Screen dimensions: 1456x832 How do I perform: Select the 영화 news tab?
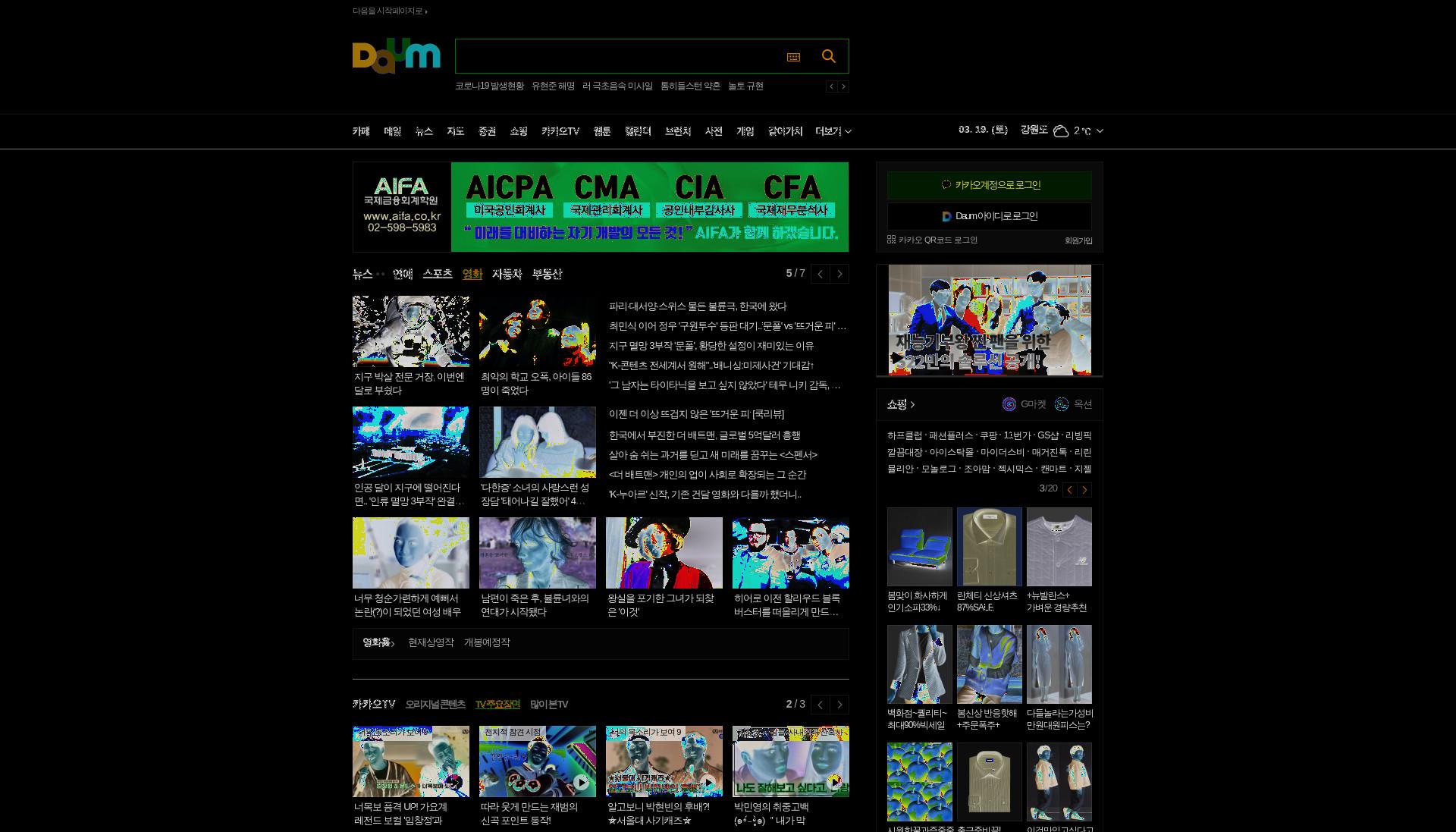click(x=472, y=274)
